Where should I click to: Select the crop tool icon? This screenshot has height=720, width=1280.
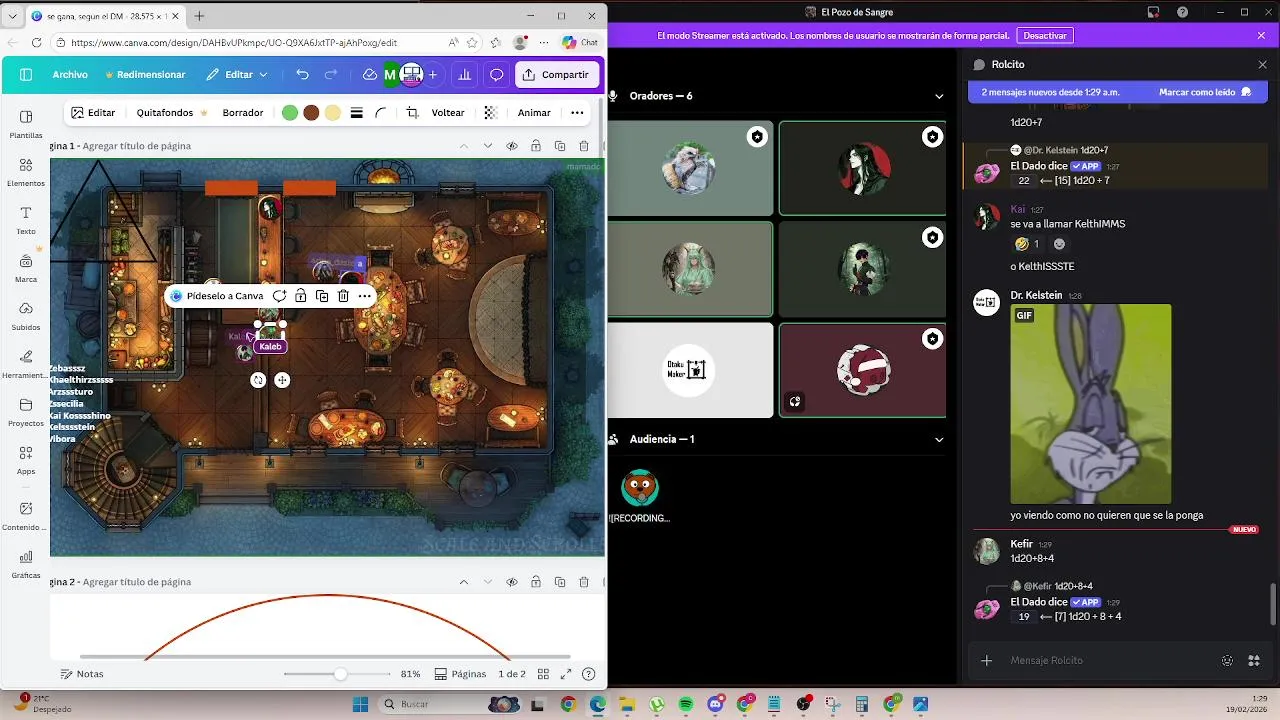click(x=412, y=113)
